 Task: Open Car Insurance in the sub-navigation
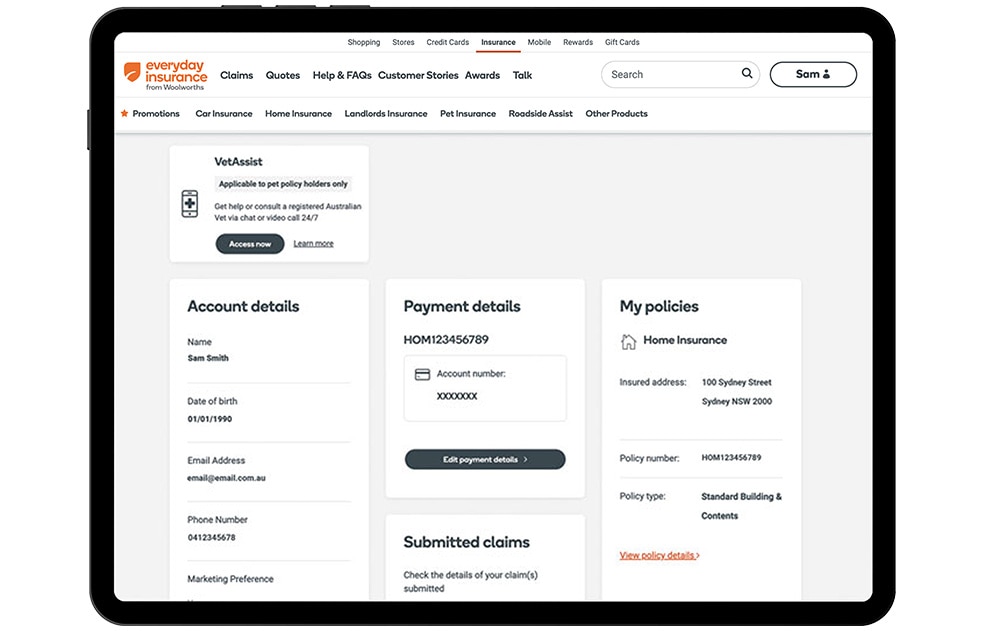point(224,114)
